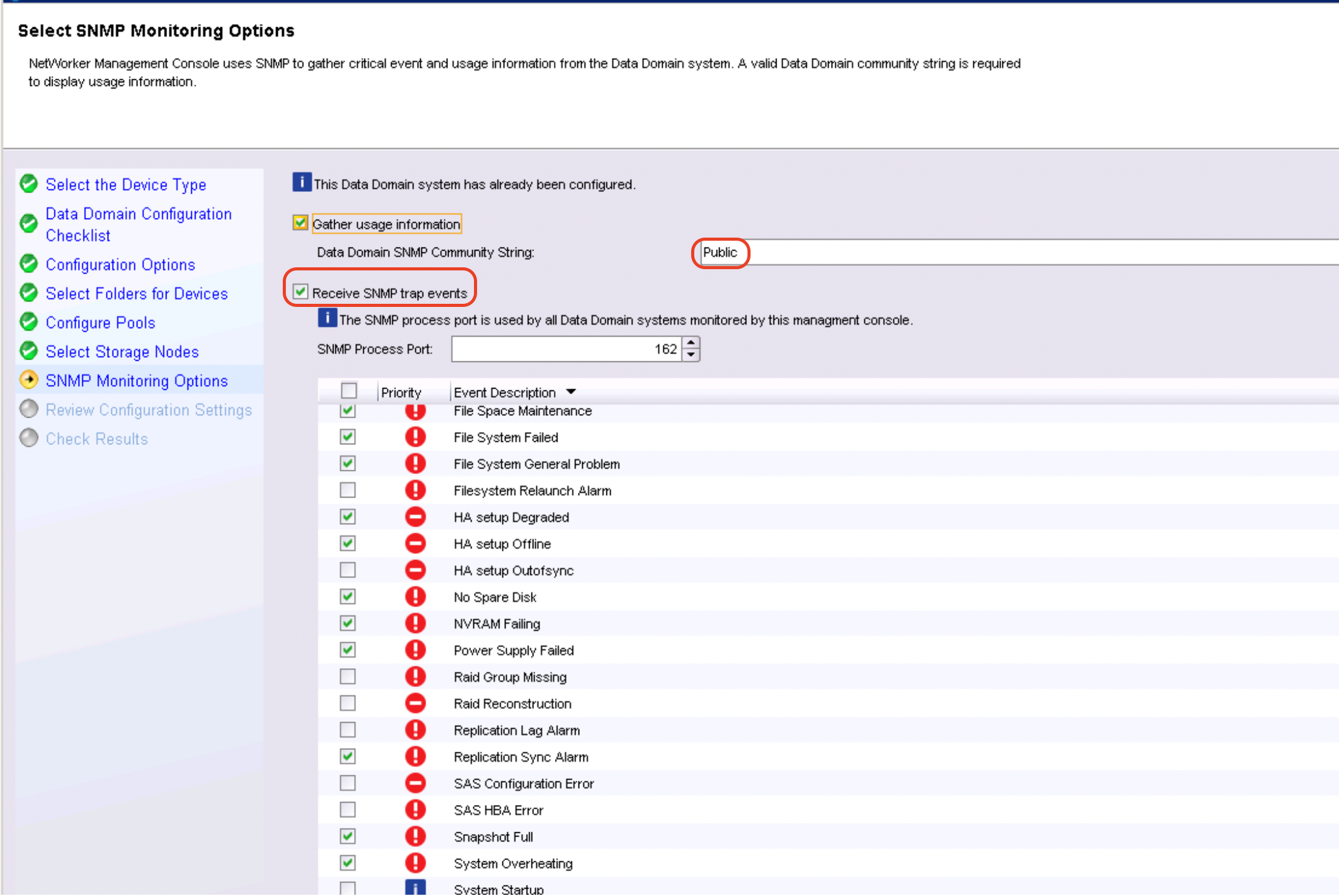This screenshot has width=1339, height=896.
Task: Click the critical priority icon for File System General Problem
Action: click(x=415, y=463)
